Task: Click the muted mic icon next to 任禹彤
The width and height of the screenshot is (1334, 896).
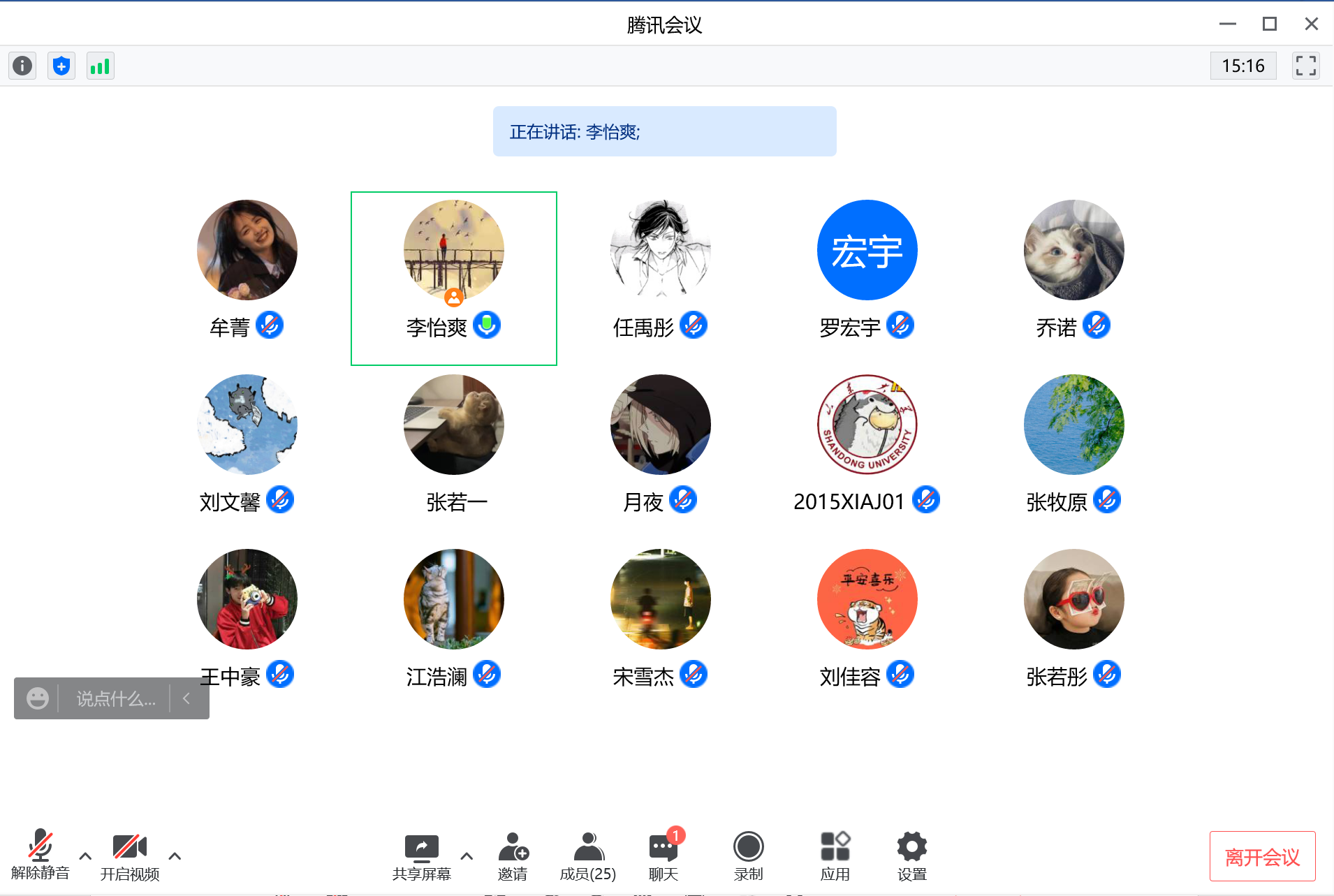Action: pos(694,325)
